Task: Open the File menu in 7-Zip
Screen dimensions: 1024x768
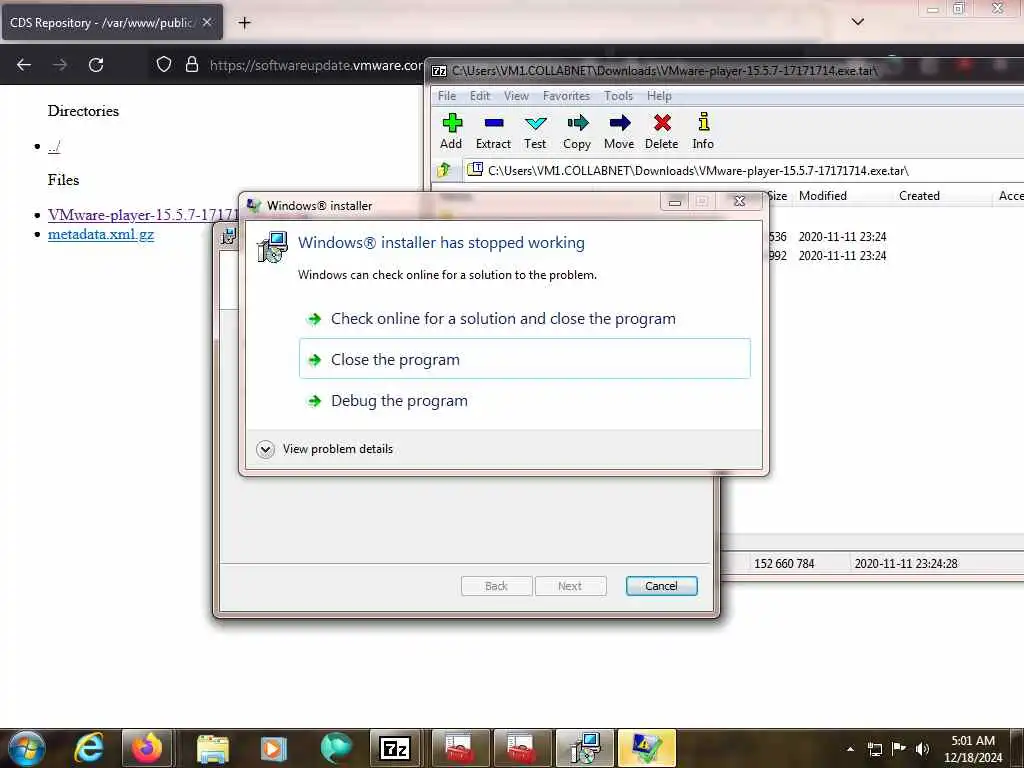Action: point(447,96)
